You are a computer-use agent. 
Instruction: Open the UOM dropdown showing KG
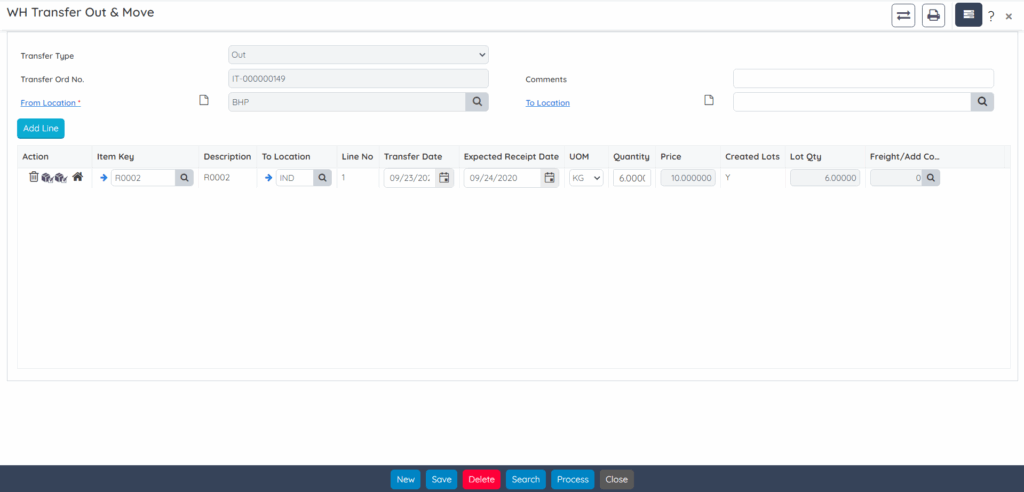586,177
